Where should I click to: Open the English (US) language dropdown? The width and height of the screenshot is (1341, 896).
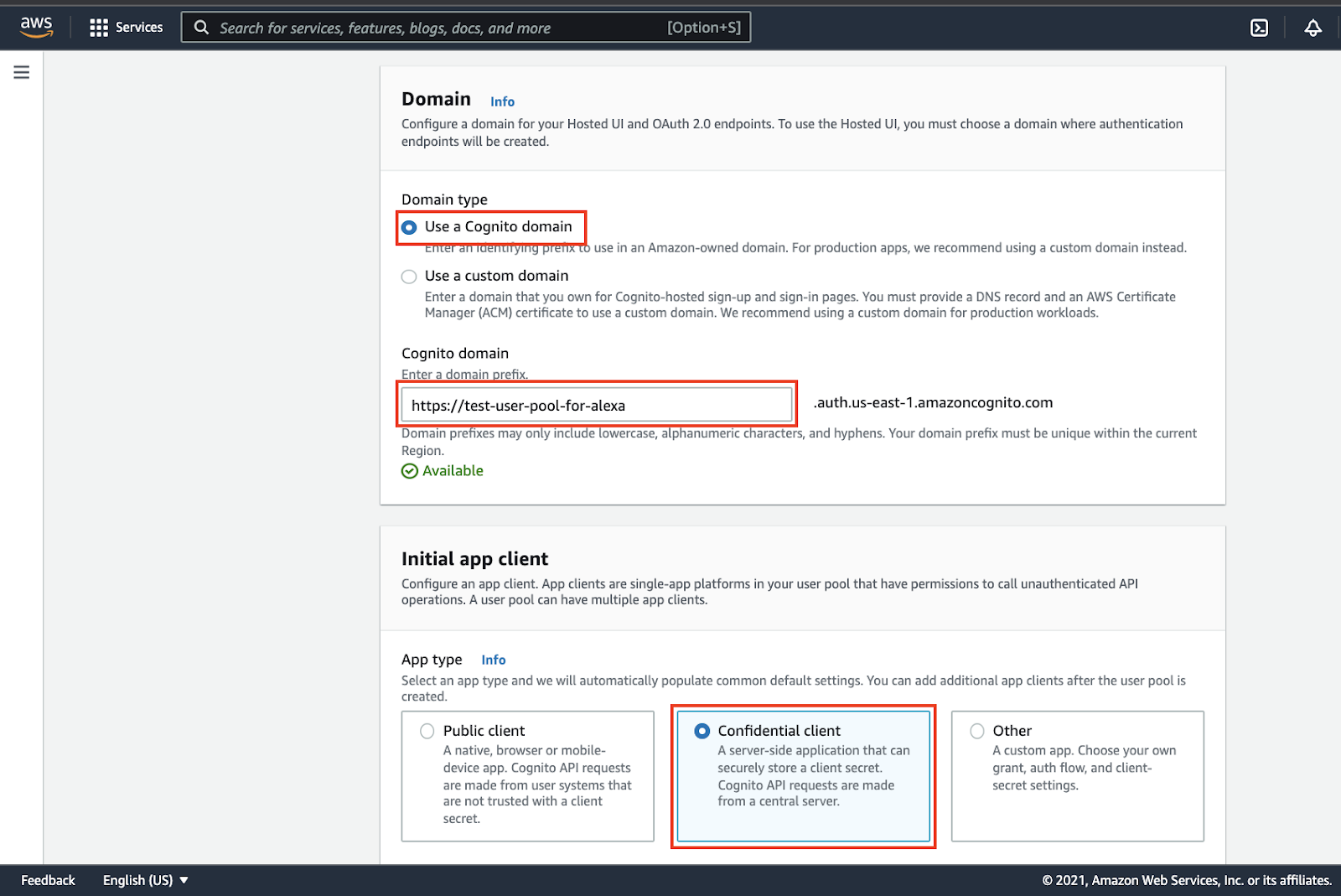point(145,880)
